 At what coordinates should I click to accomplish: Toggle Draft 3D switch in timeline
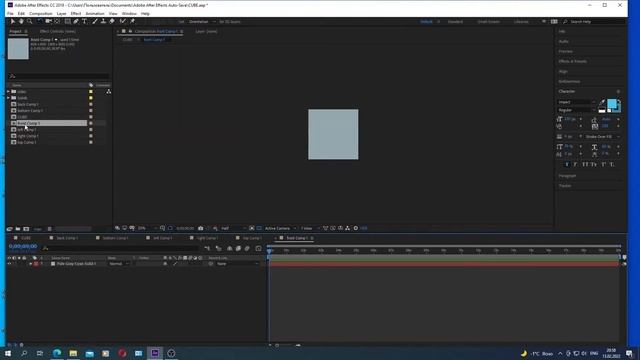point(218,248)
